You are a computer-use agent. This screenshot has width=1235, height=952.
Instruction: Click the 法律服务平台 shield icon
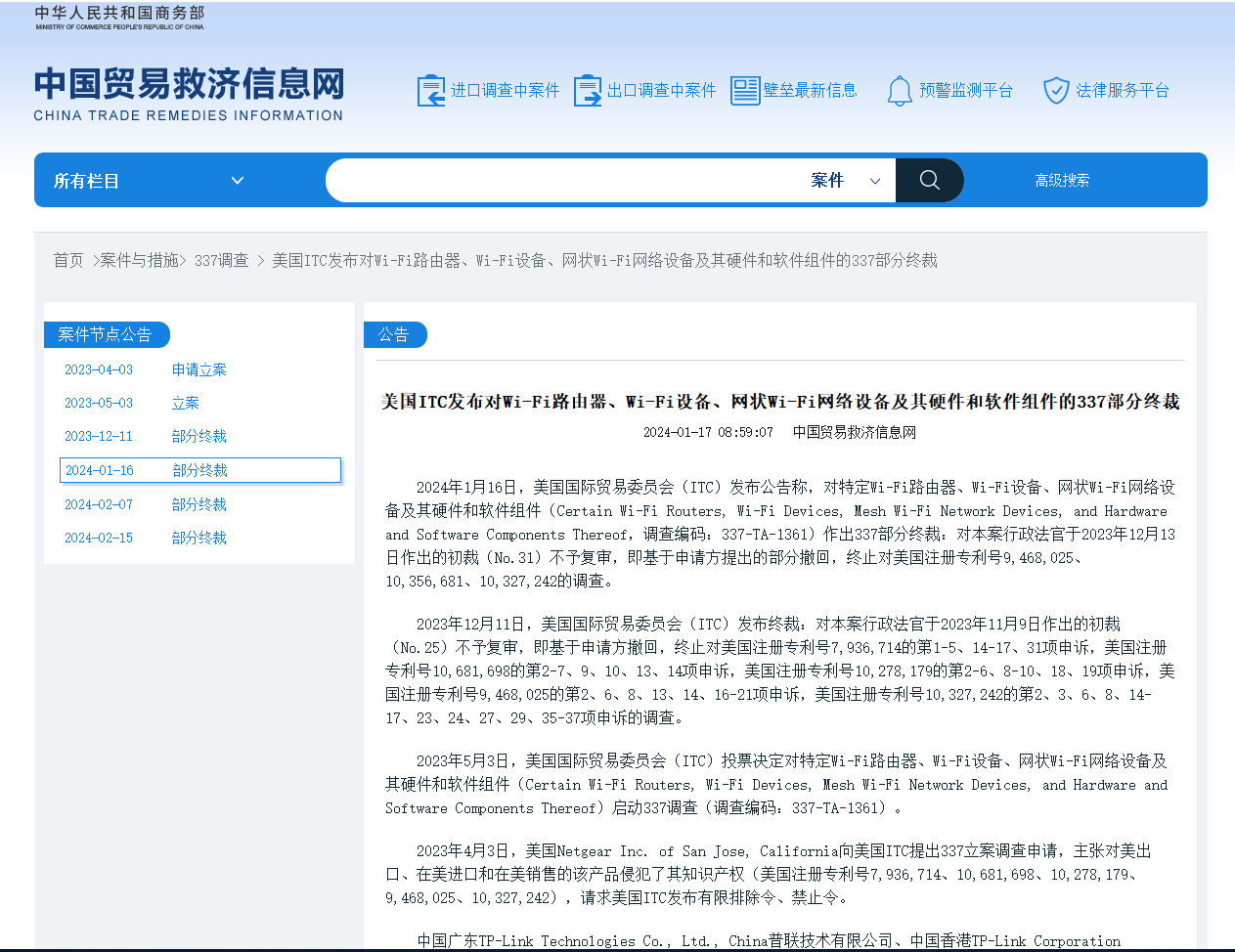[x=1056, y=91]
